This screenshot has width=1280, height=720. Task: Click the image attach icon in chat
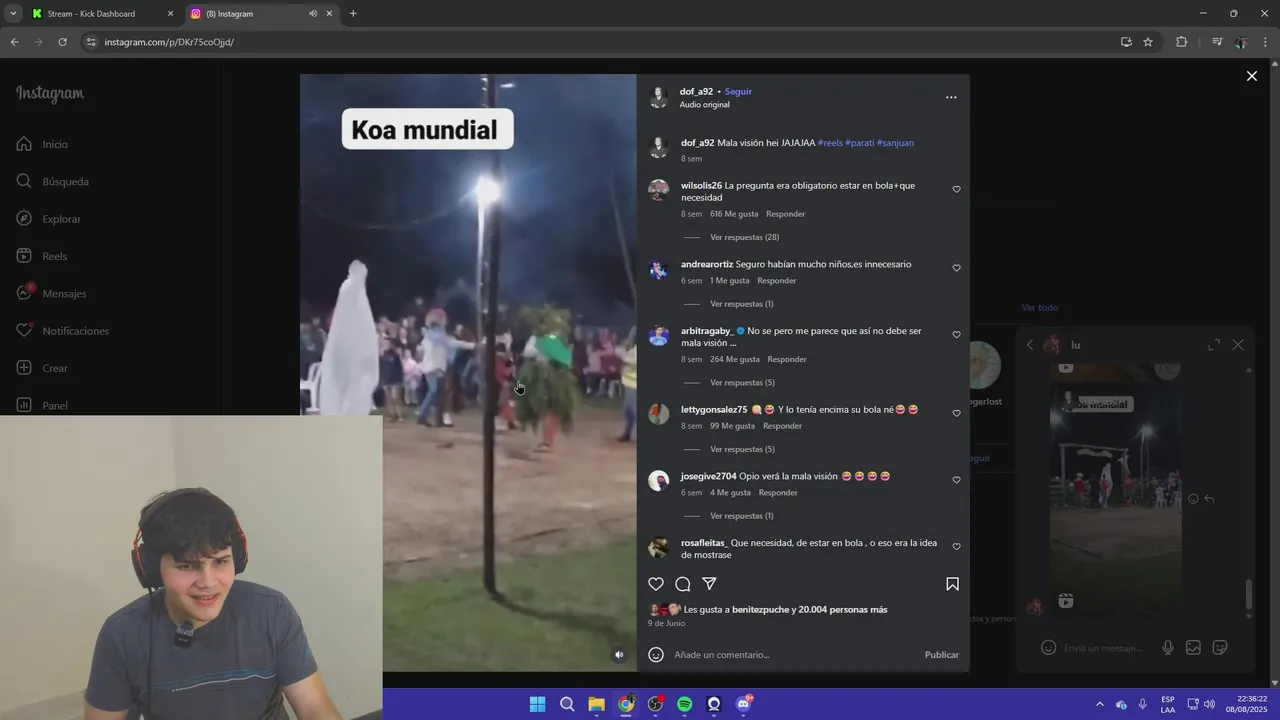[x=1193, y=648]
